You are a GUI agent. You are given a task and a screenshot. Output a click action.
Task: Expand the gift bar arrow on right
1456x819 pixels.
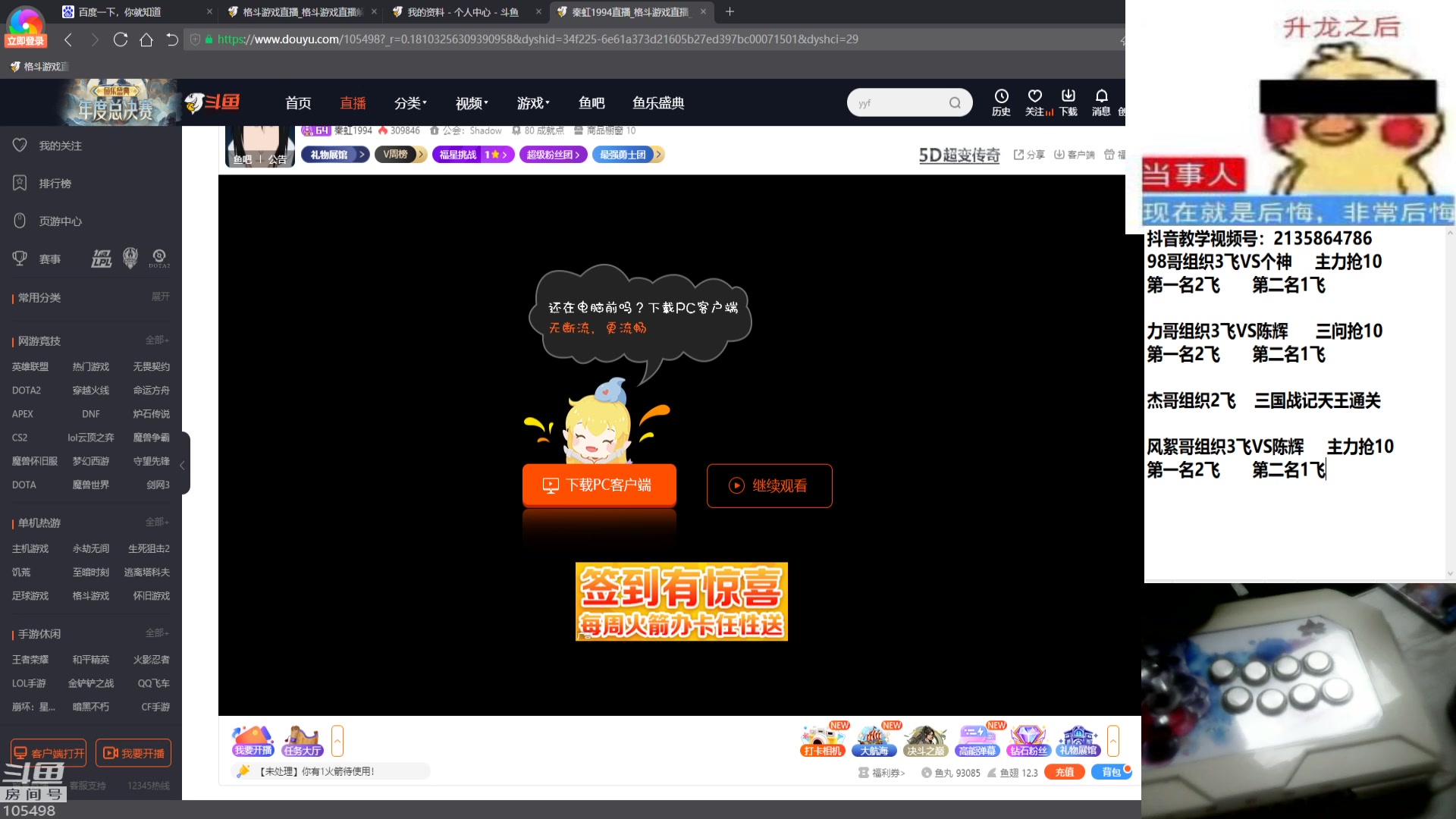[x=1113, y=741]
